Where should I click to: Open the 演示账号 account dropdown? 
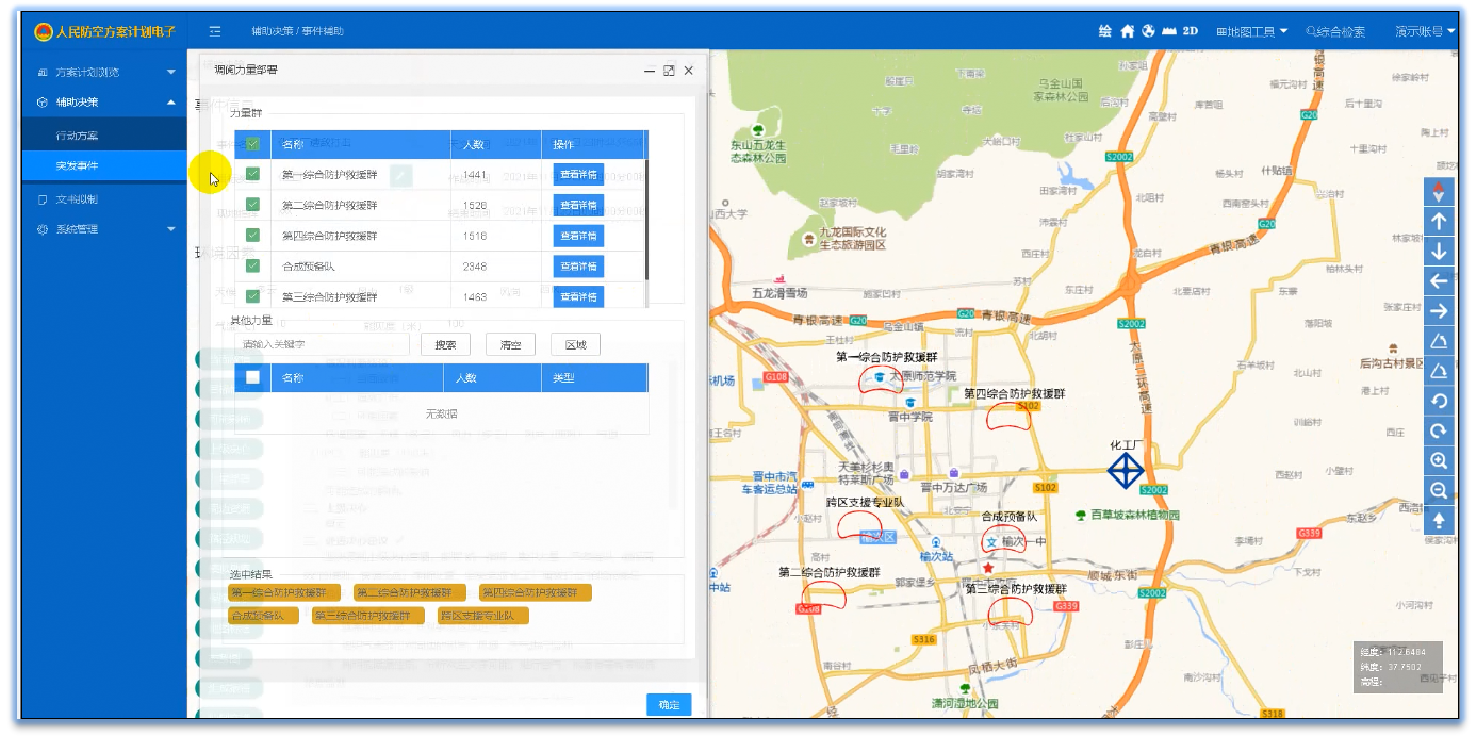click(1425, 32)
